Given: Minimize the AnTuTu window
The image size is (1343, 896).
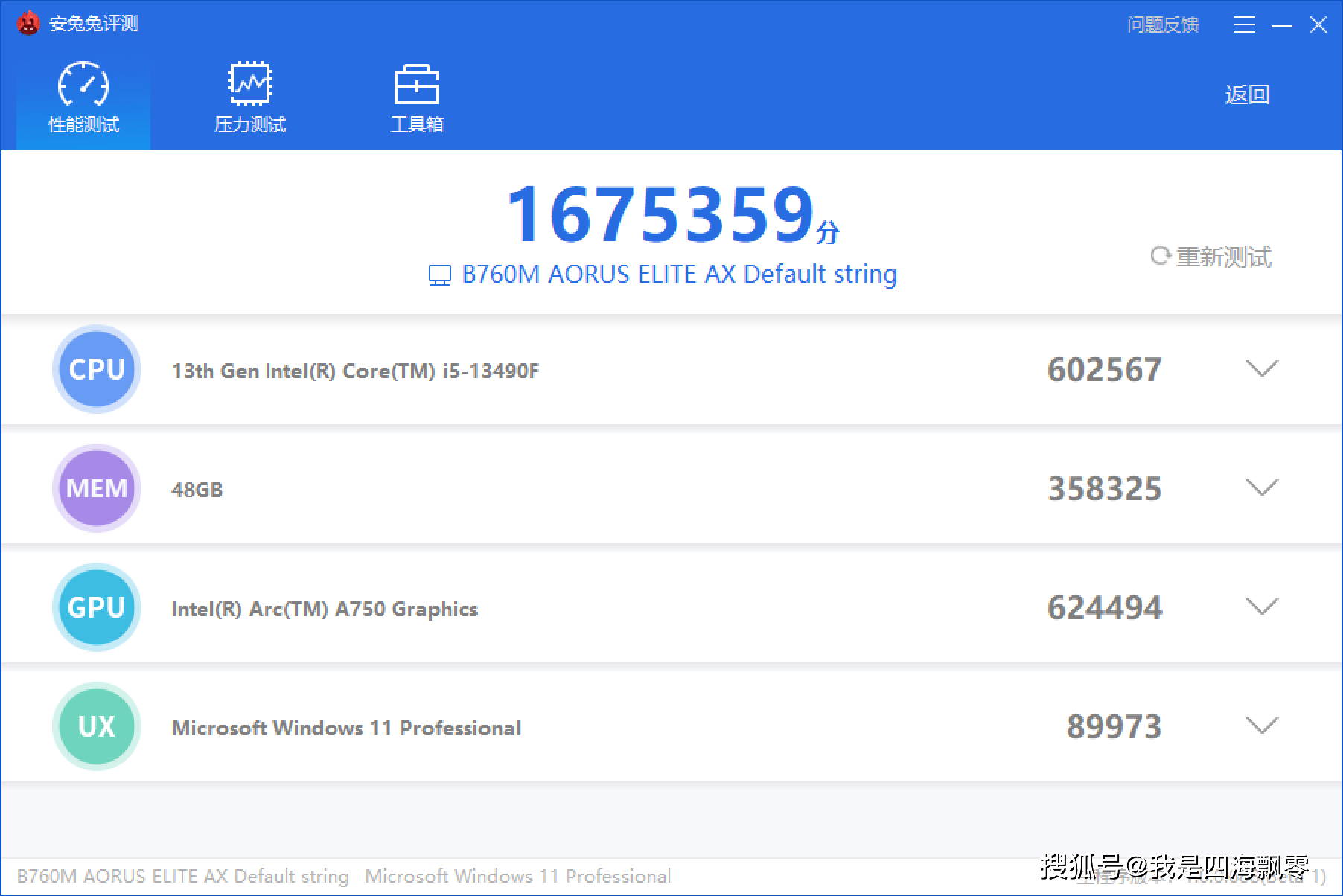Looking at the screenshot, I should tap(1281, 25).
